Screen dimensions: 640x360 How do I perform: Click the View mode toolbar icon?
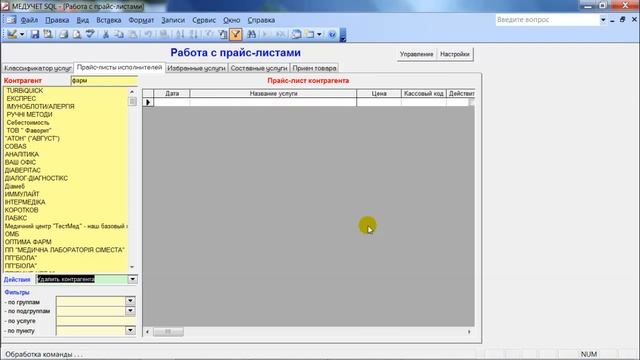click(12, 34)
